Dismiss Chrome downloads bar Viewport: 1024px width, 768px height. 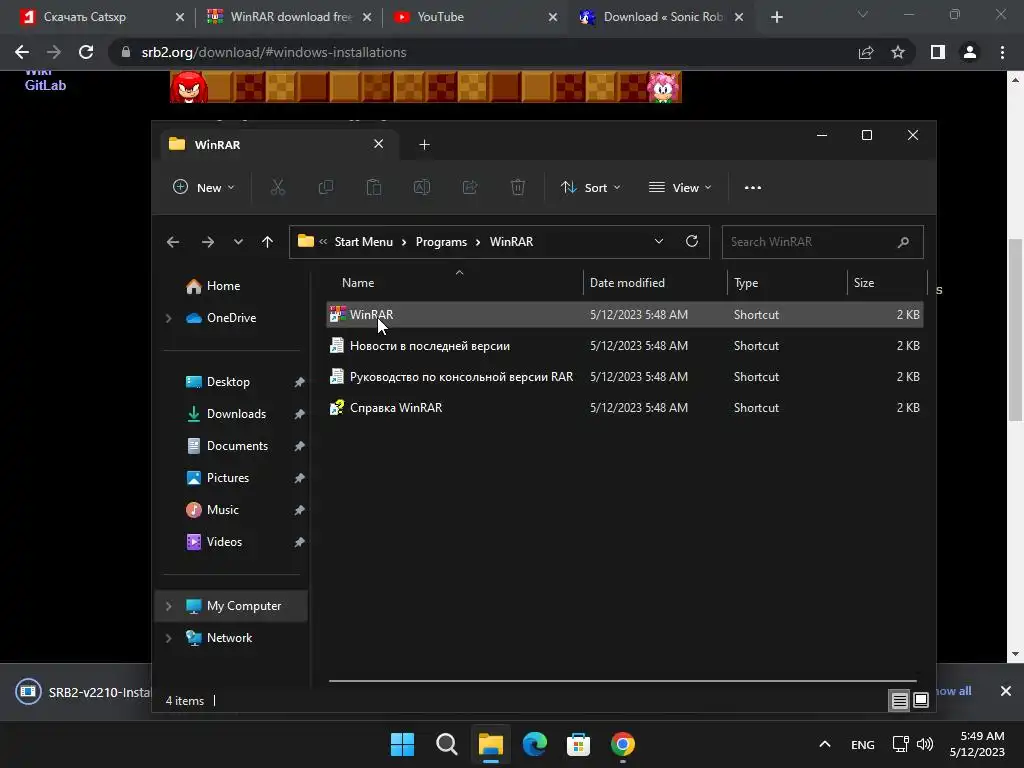(1006, 691)
